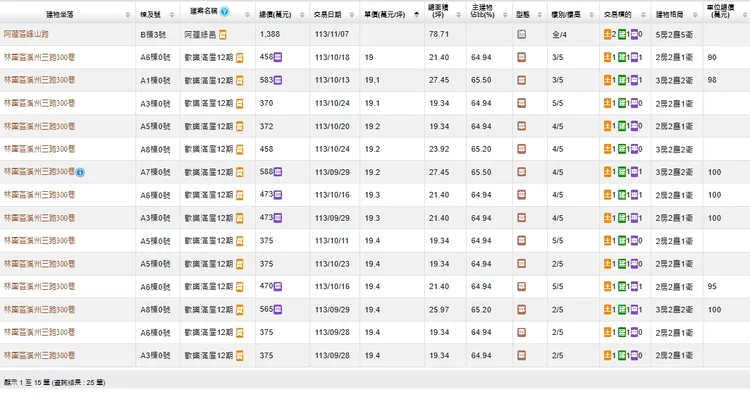
Task: Select the A1棟0號 cell
Action: click(x=155, y=80)
